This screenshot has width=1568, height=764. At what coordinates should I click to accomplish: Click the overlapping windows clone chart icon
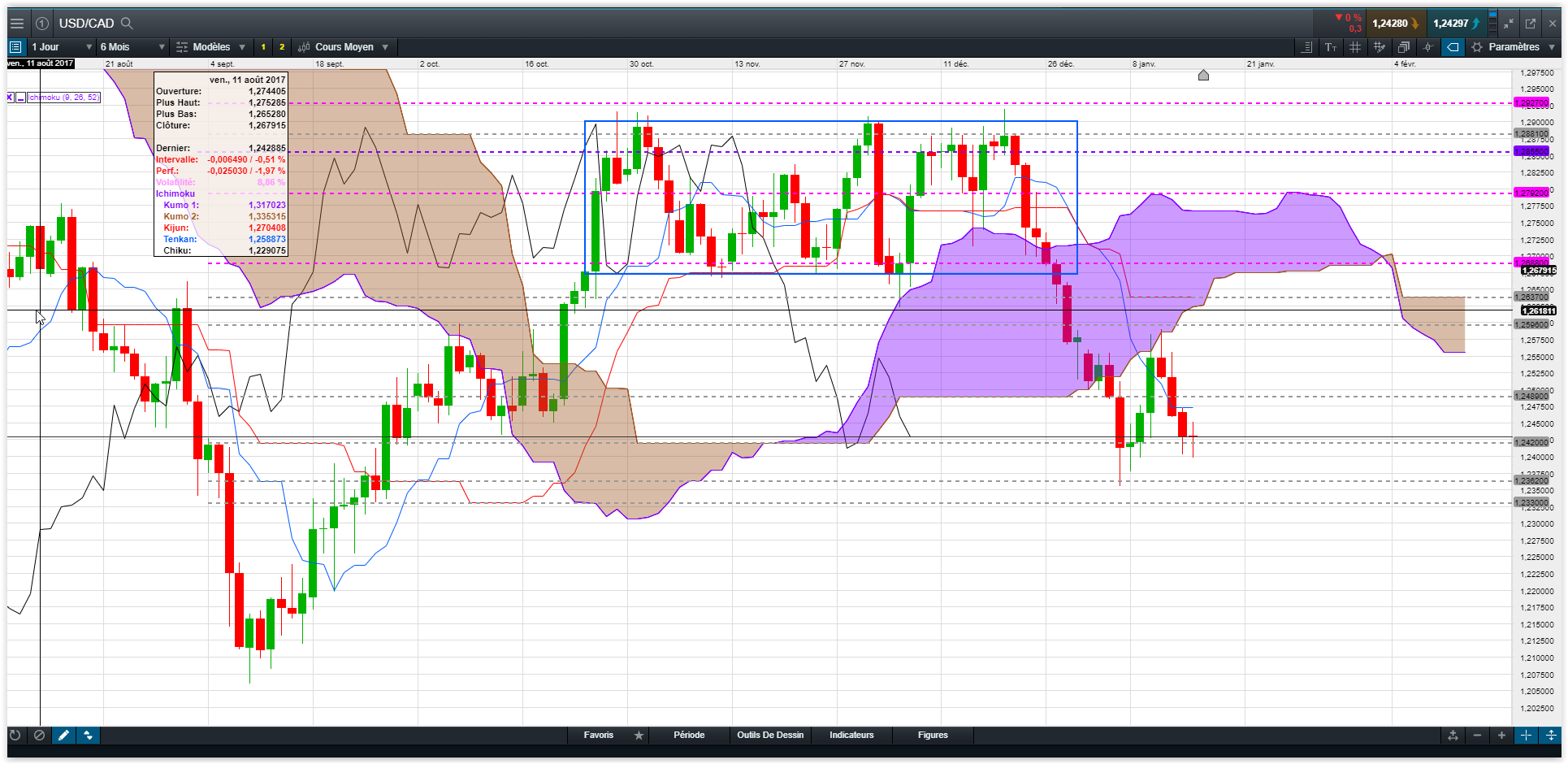pyautogui.click(x=1404, y=47)
